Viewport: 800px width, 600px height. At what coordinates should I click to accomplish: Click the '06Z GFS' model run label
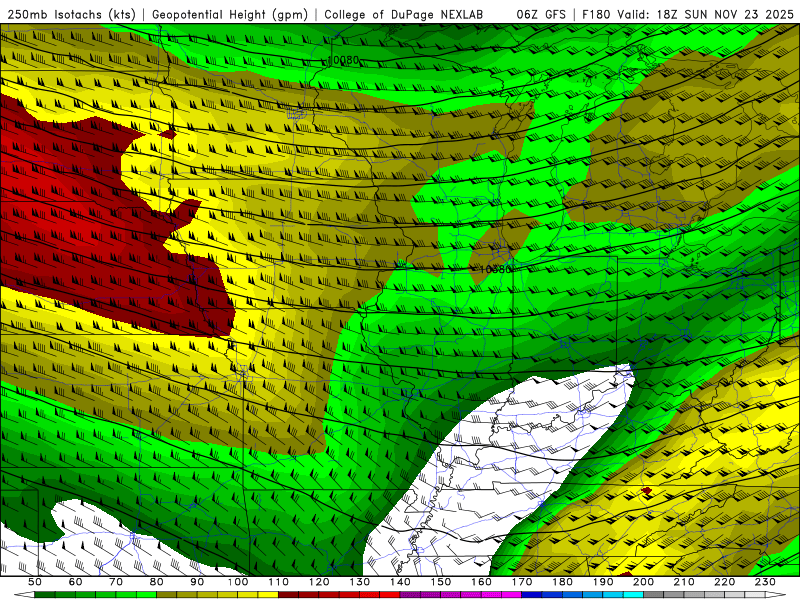541,14
